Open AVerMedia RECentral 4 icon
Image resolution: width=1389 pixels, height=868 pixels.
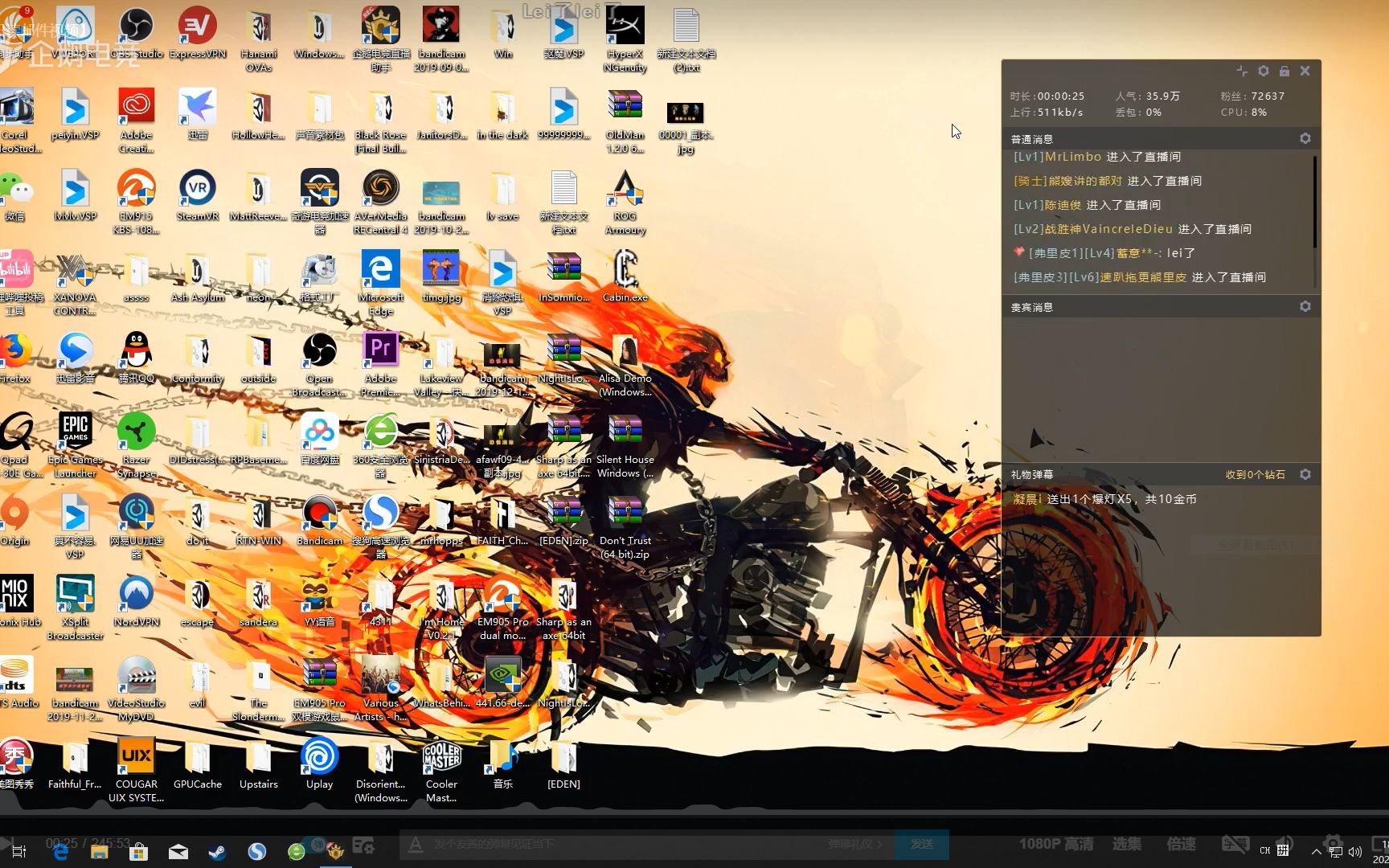point(381,201)
